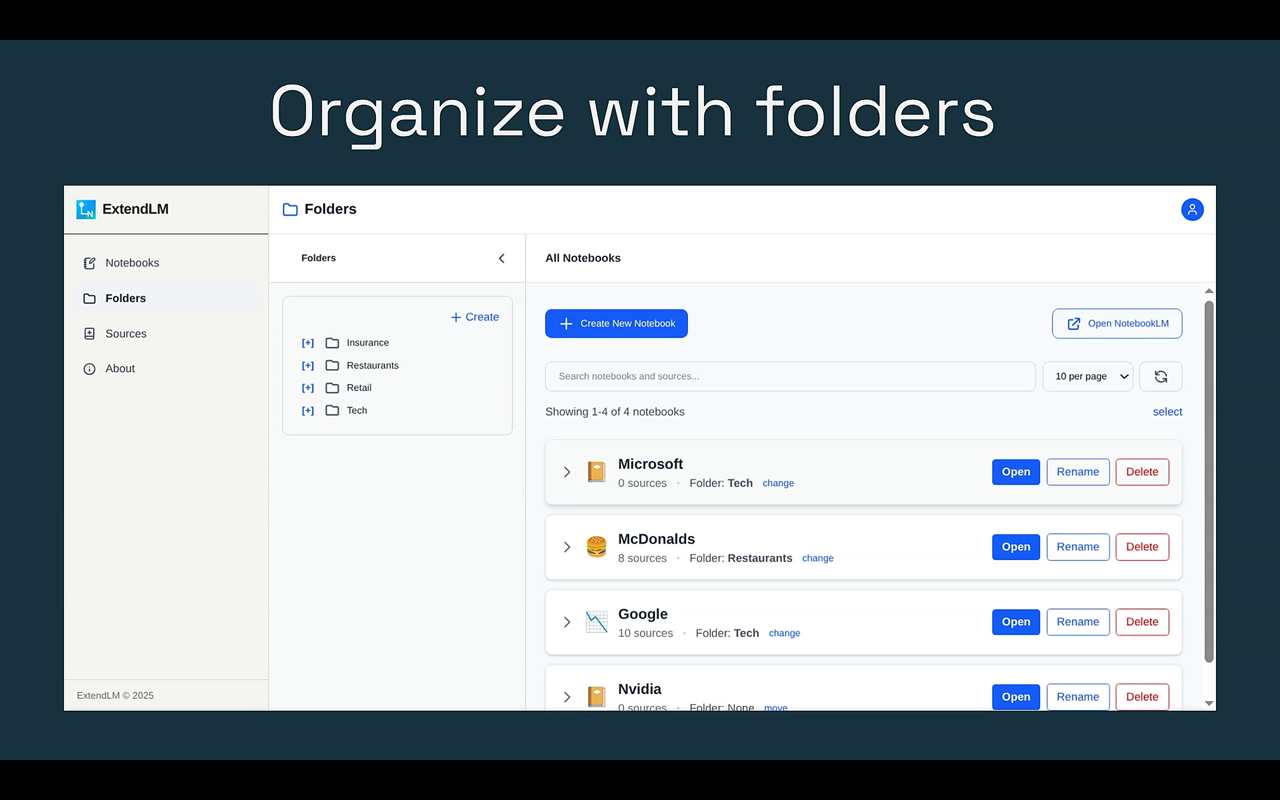Click the search notebooks and sources field
The image size is (1280, 800).
coord(790,376)
